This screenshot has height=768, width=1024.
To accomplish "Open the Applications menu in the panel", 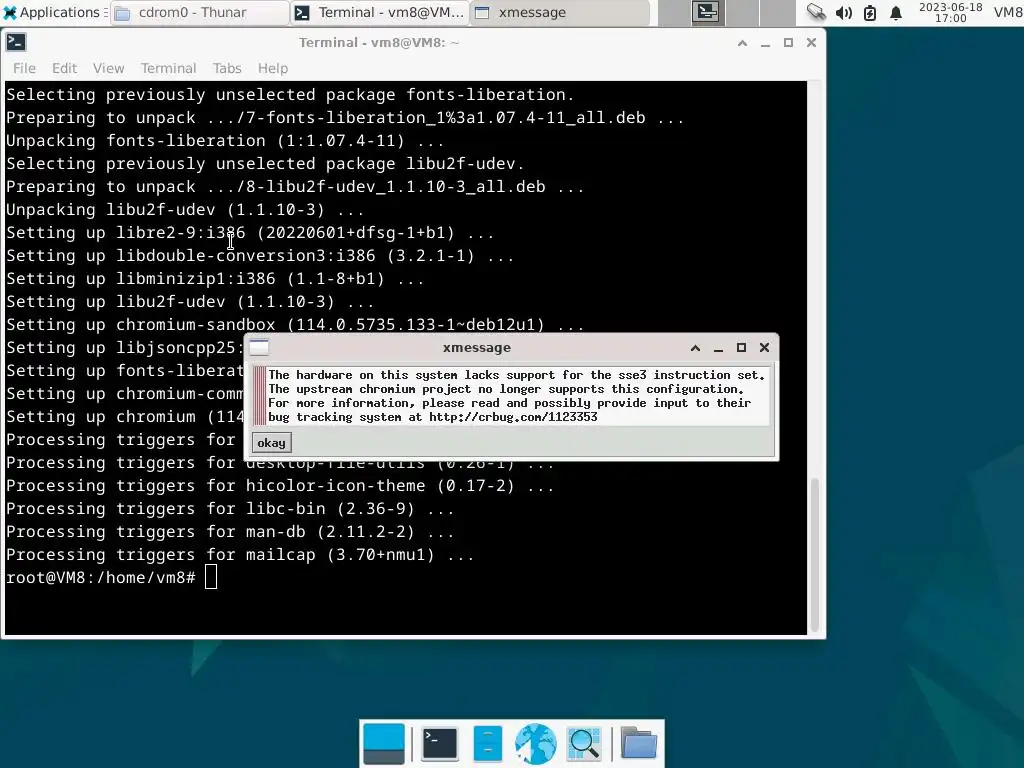I will tap(52, 12).
